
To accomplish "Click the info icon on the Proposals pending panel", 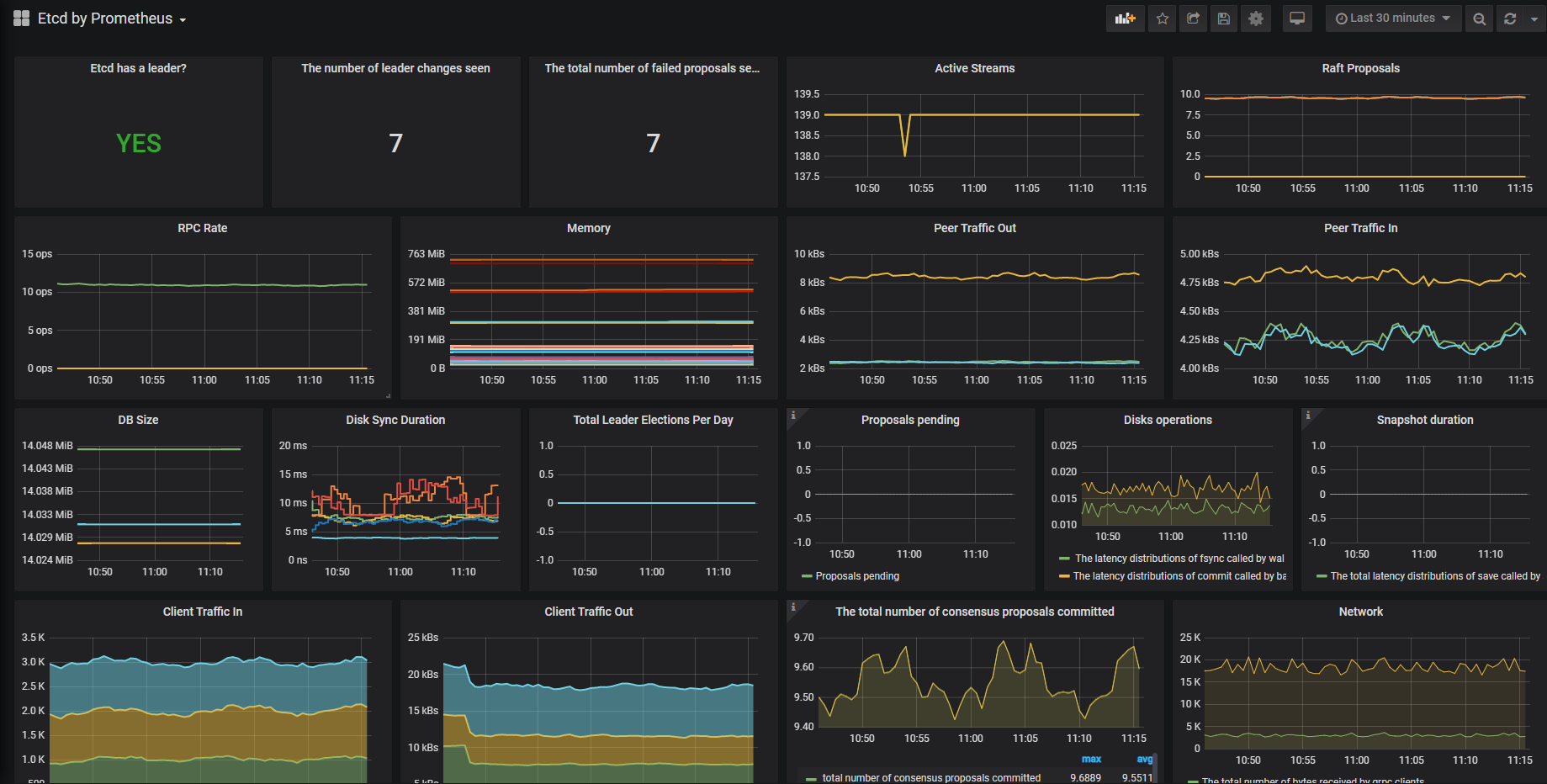I will 793,415.
